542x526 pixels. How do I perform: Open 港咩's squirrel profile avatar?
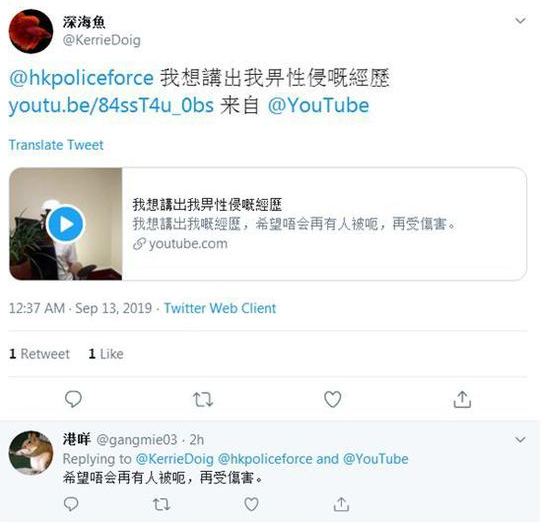tap(31, 453)
